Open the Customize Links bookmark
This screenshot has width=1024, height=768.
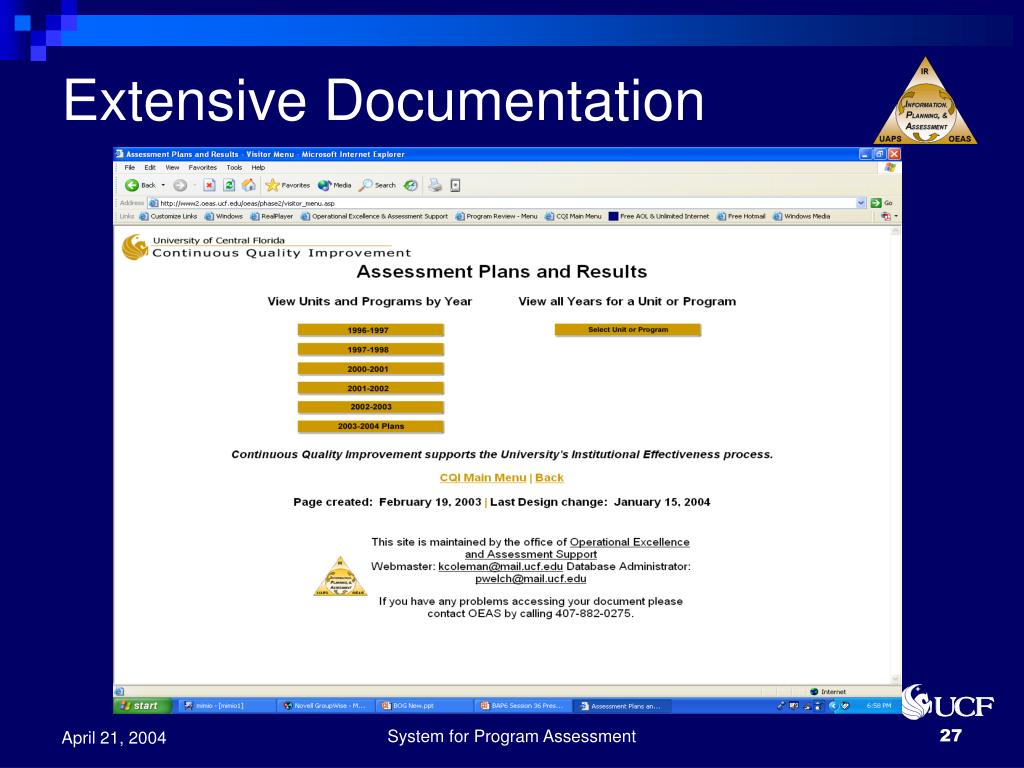(x=168, y=216)
